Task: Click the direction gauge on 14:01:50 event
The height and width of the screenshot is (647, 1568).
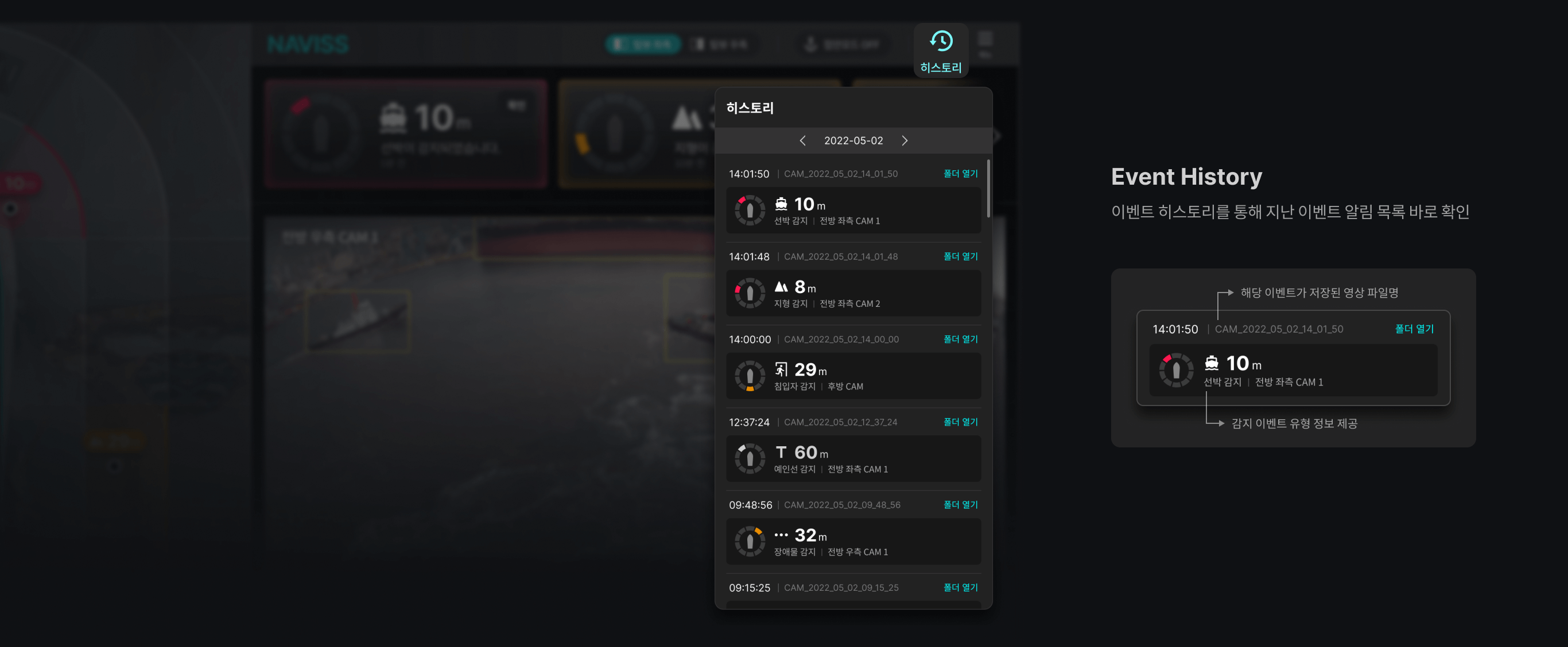Action: (x=750, y=211)
